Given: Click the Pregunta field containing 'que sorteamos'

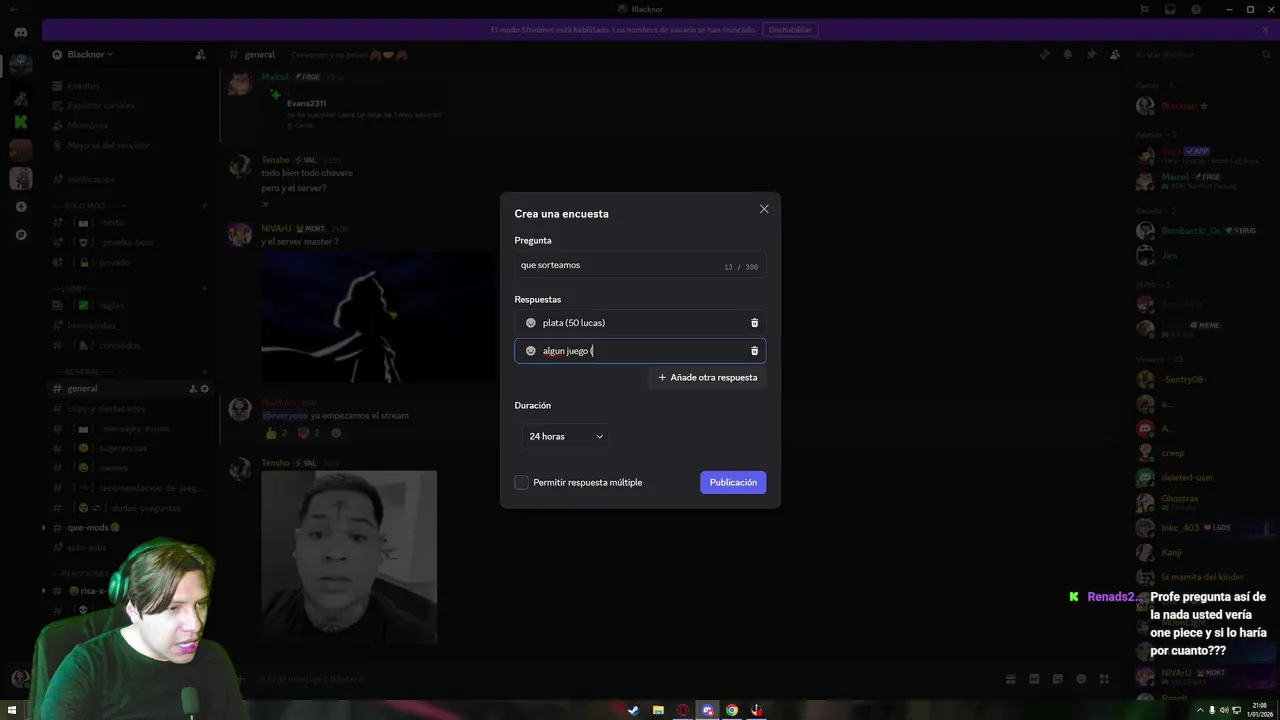Looking at the screenshot, I should pos(640,265).
